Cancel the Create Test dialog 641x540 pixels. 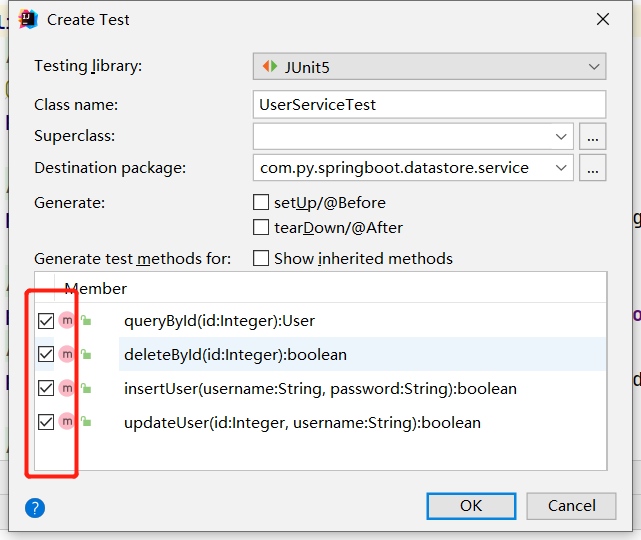point(571,506)
